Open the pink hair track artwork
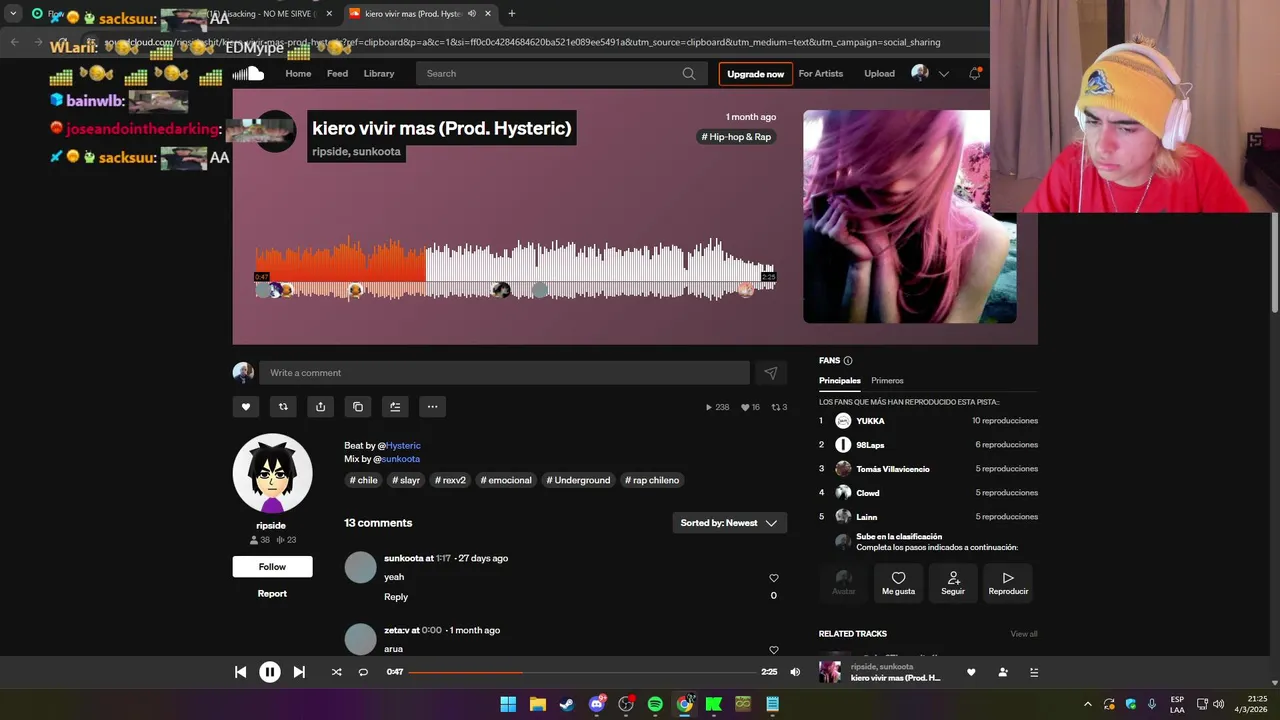 [909, 217]
